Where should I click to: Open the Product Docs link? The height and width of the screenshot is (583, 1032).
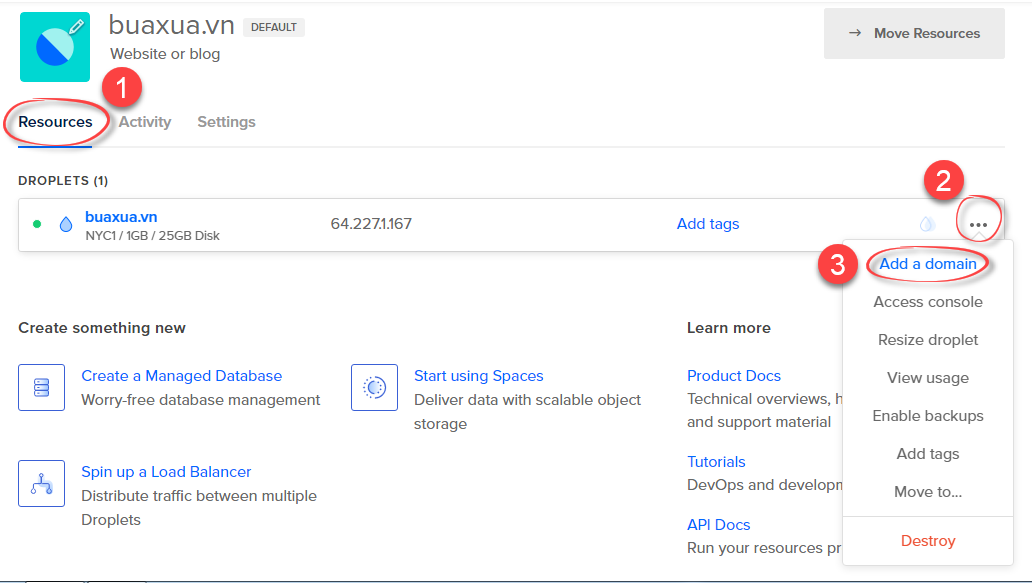tap(734, 376)
